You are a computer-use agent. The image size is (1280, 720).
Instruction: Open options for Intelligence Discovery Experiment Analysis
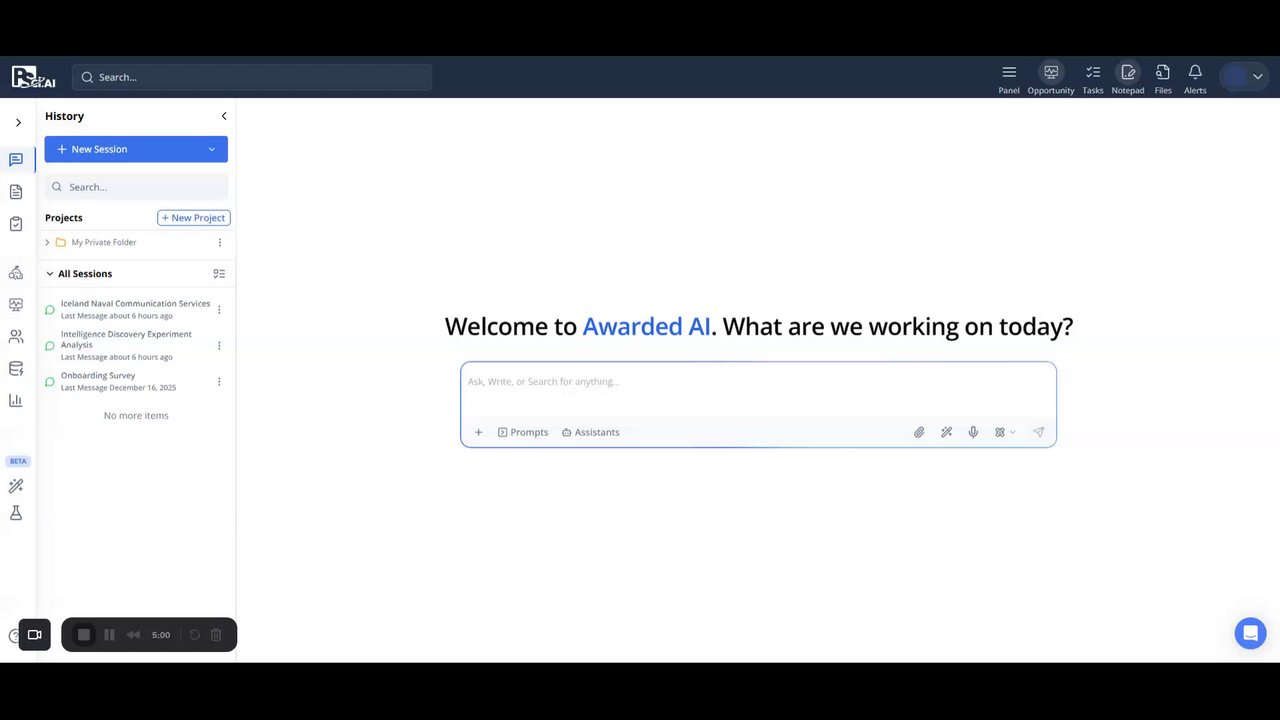point(220,346)
